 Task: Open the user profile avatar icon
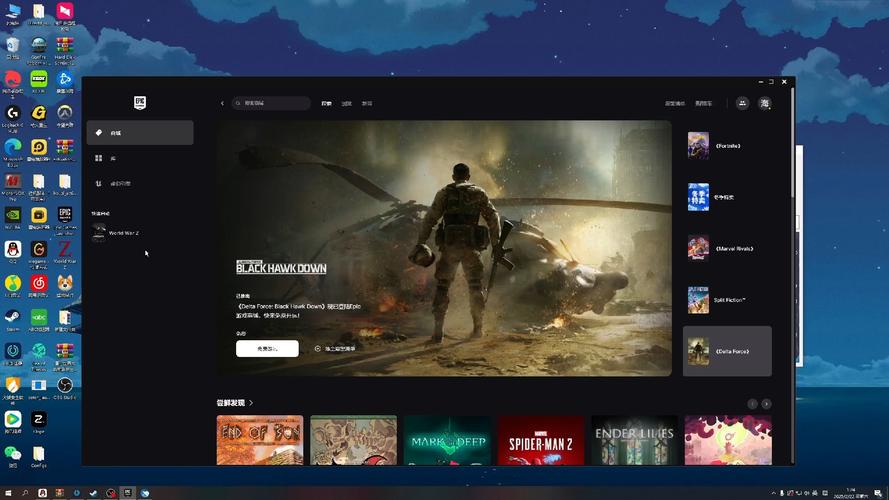point(765,103)
